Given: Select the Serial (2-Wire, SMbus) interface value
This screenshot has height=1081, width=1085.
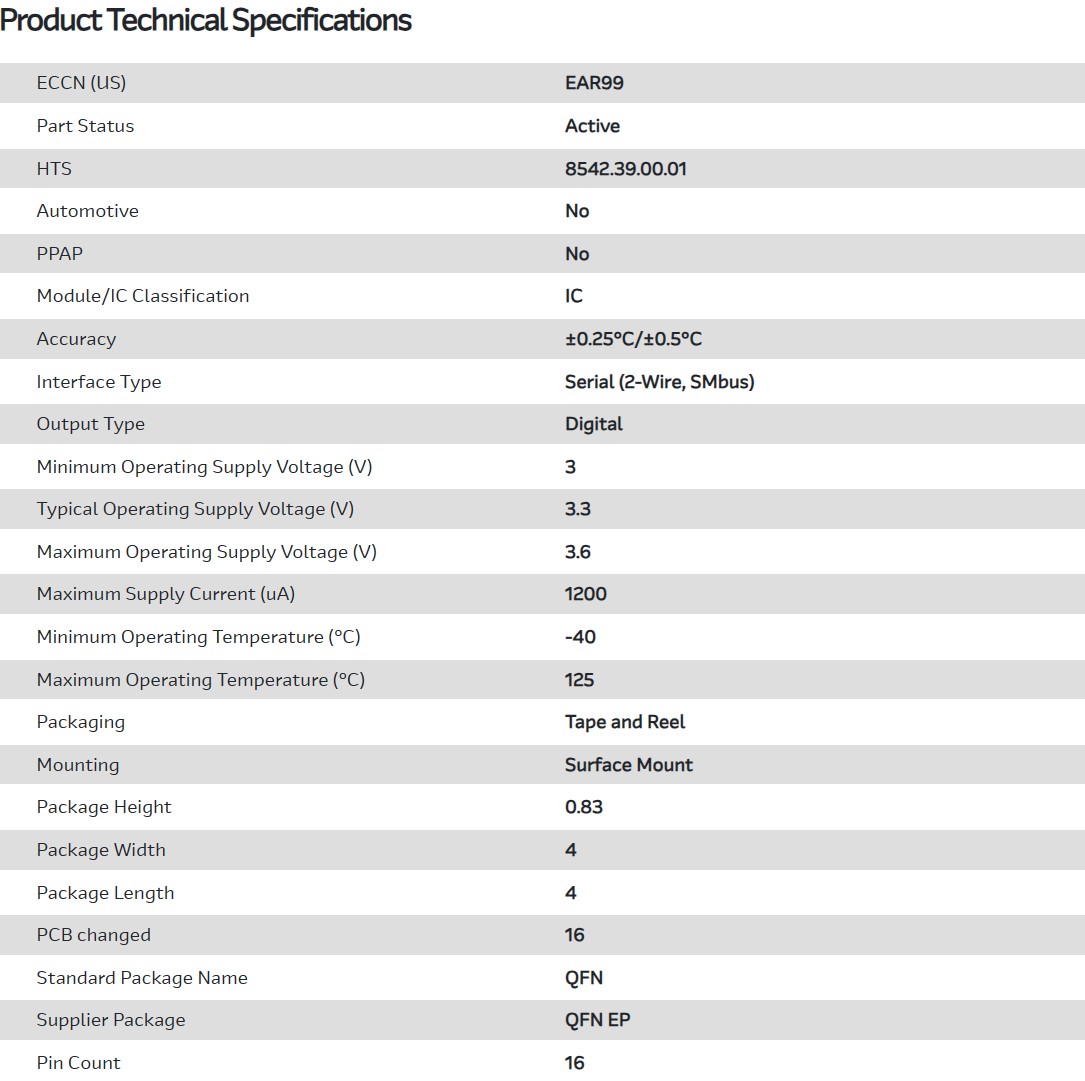Looking at the screenshot, I should tap(659, 382).
